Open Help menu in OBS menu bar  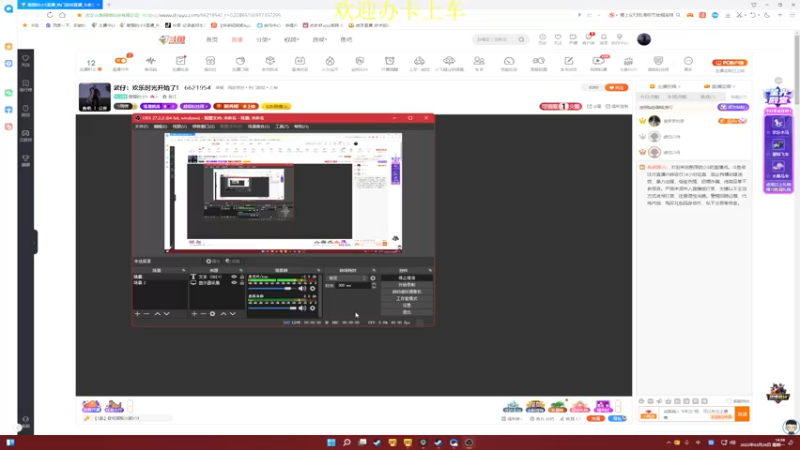click(x=302, y=127)
